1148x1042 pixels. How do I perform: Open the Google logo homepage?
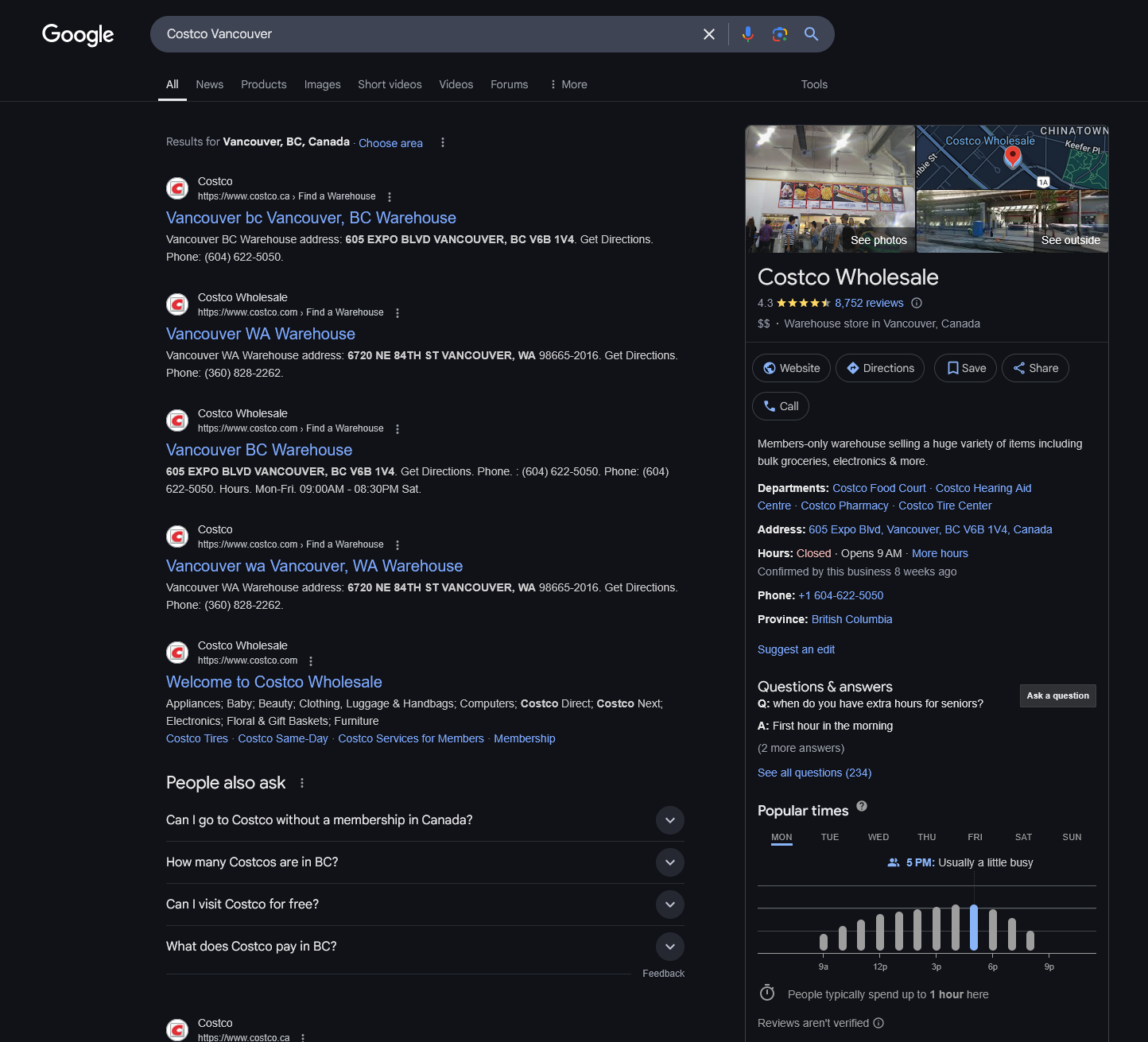pos(78,34)
